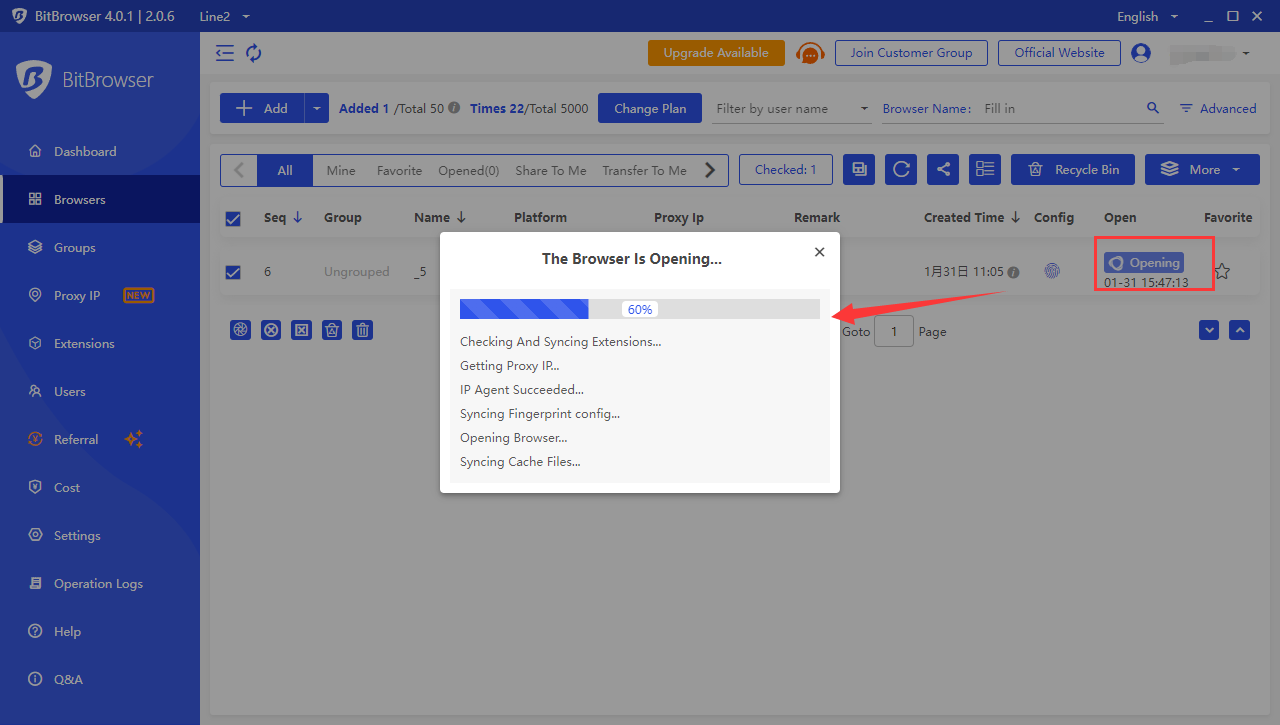Click the aperture open-selected icon below table

click(x=240, y=329)
